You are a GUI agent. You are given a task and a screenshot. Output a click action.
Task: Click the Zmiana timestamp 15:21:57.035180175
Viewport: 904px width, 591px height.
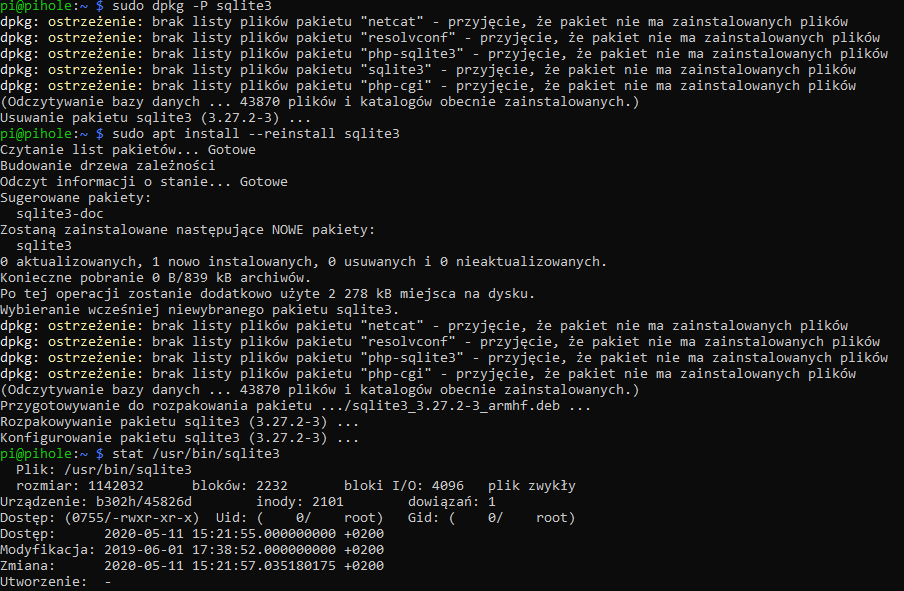coord(263,566)
